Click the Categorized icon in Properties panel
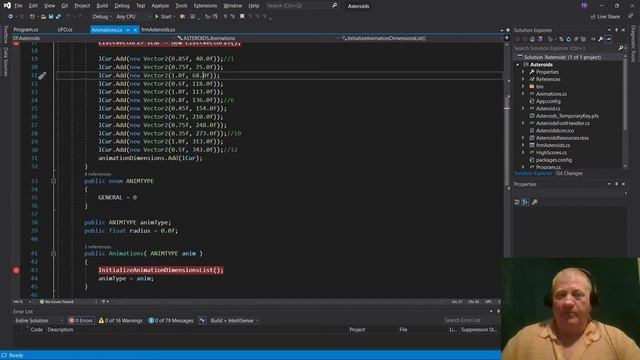 coord(517,202)
